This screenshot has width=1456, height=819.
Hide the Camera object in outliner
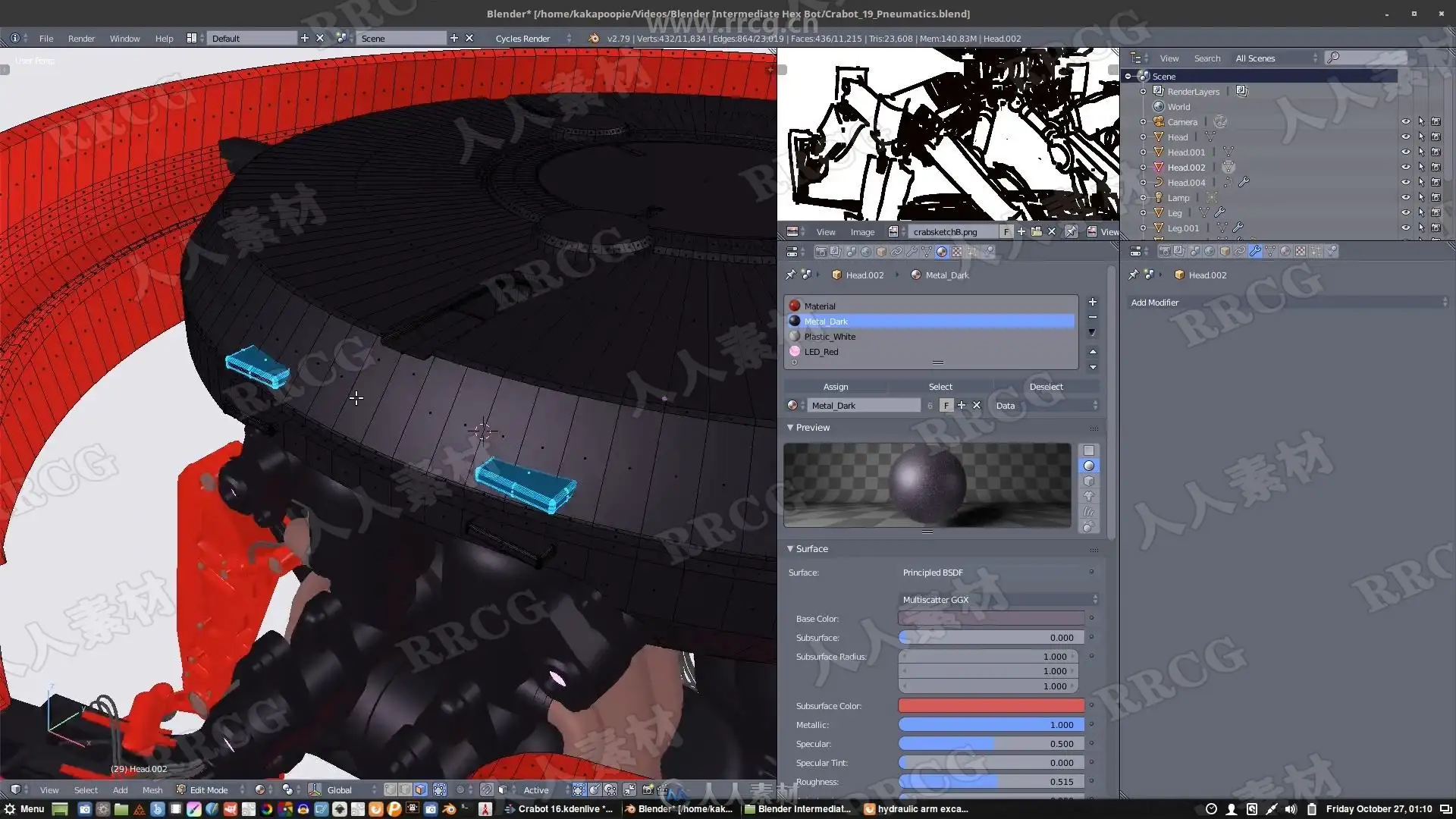pyautogui.click(x=1405, y=122)
